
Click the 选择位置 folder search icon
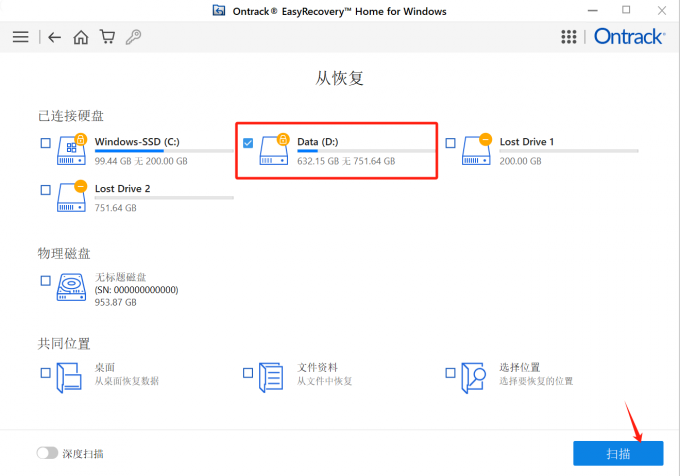point(473,378)
